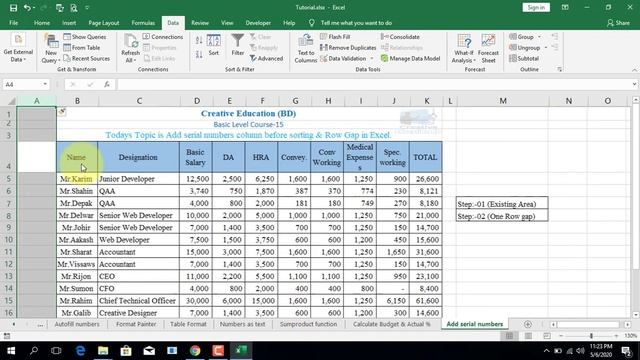
Task: Open the Insert tab
Action: point(69,23)
